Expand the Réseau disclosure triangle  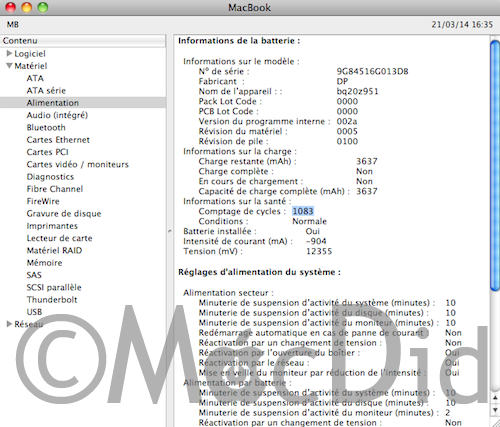[x=9, y=324]
